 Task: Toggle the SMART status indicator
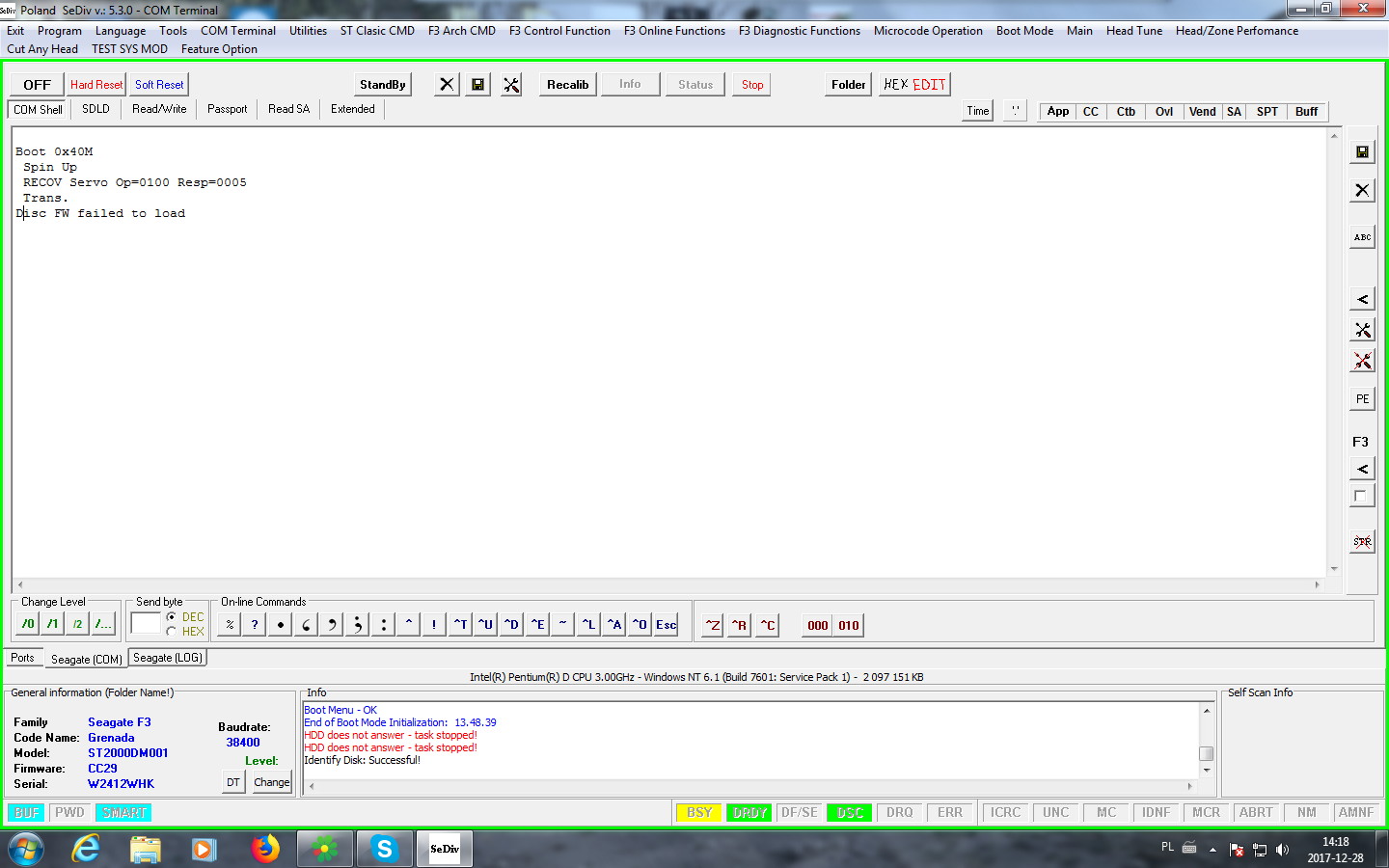pyautogui.click(x=124, y=813)
